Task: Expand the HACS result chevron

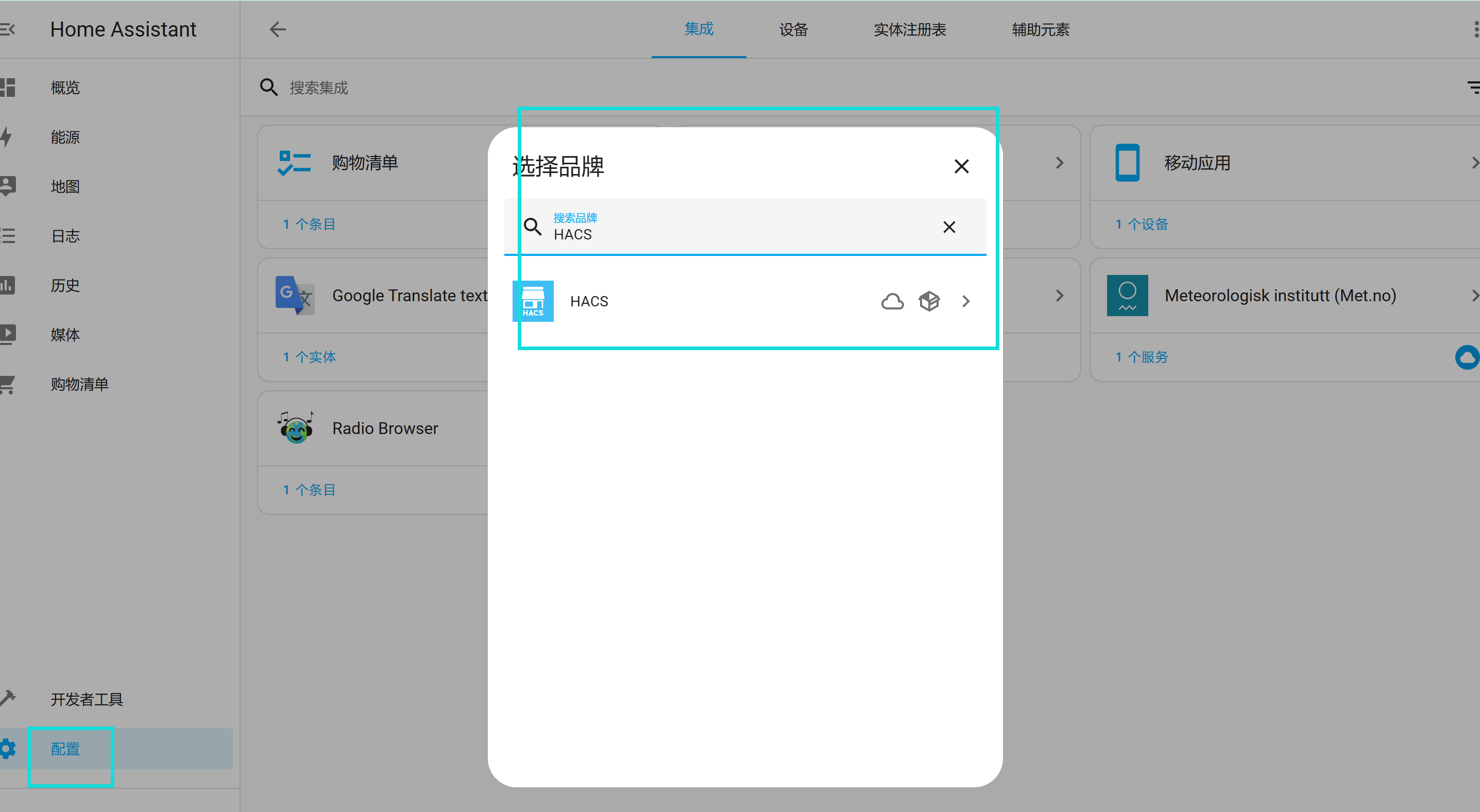Action: click(x=965, y=301)
